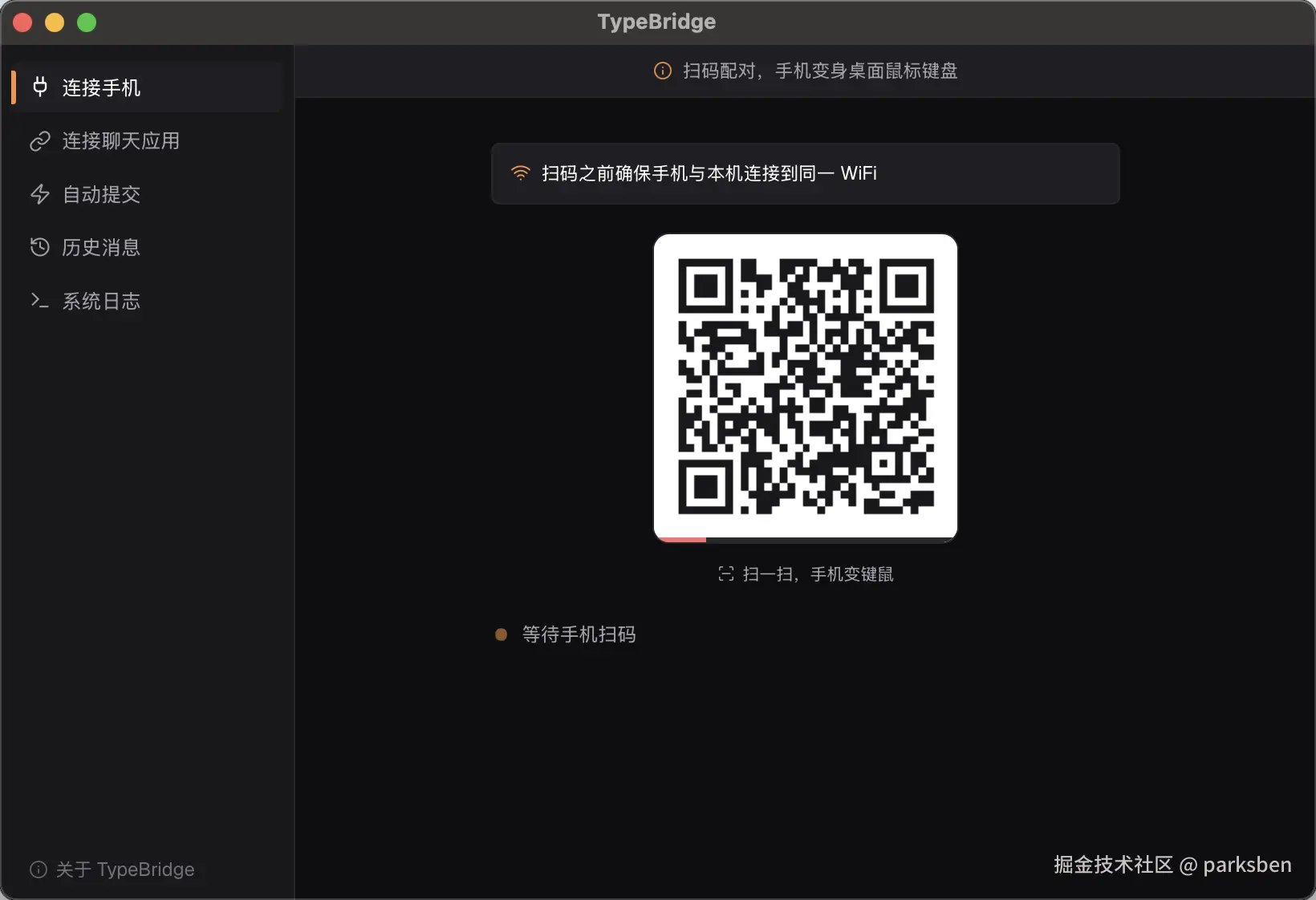
Task: Click the scan frame icon below QR code
Action: tap(726, 574)
